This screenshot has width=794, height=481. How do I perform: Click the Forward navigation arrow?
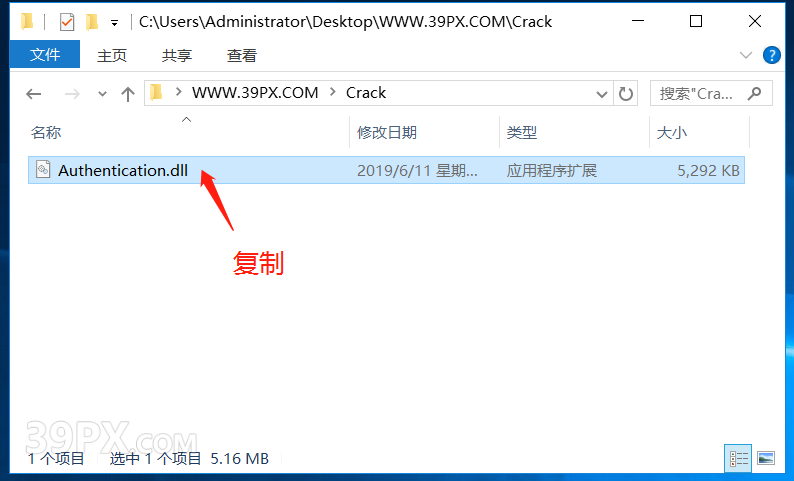click(72, 94)
